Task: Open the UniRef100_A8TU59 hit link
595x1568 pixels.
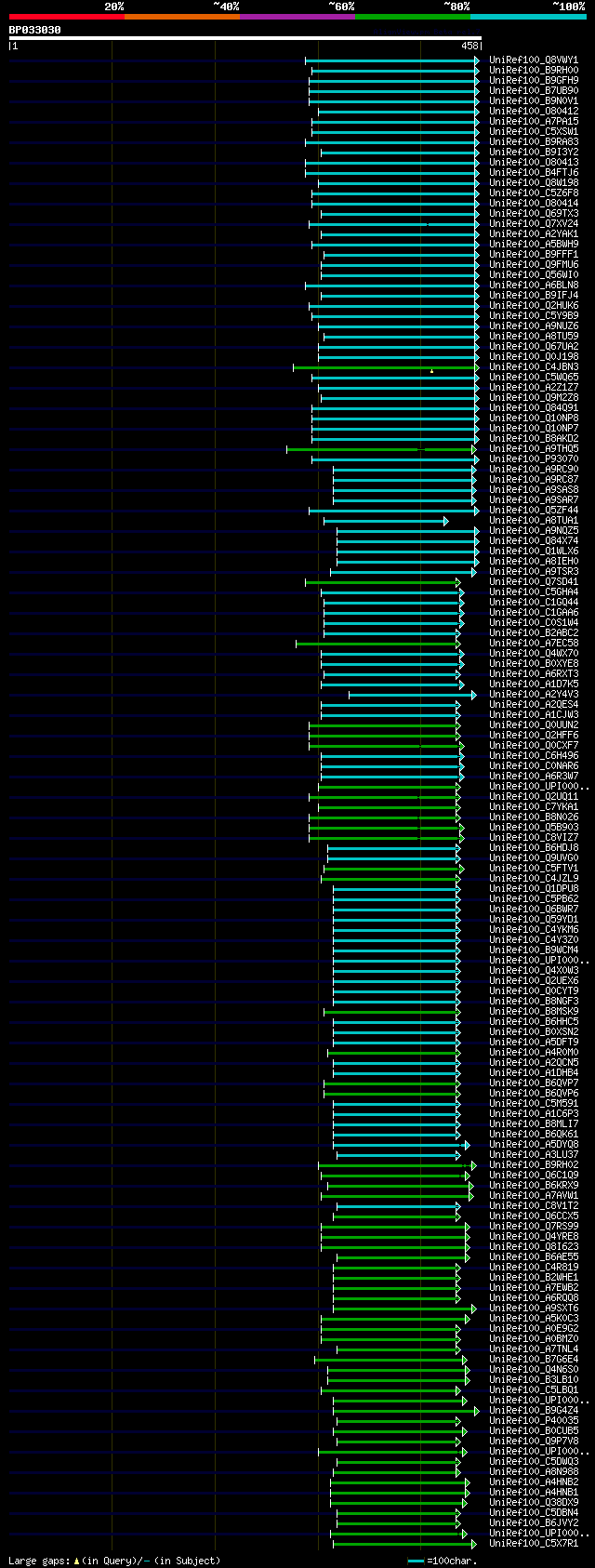Action: [534, 337]
